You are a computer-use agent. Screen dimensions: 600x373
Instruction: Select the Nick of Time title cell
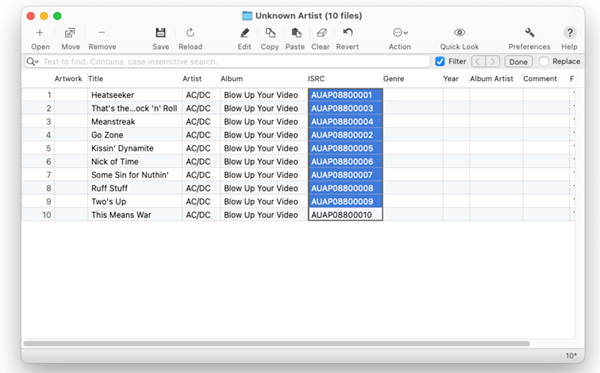135,162
